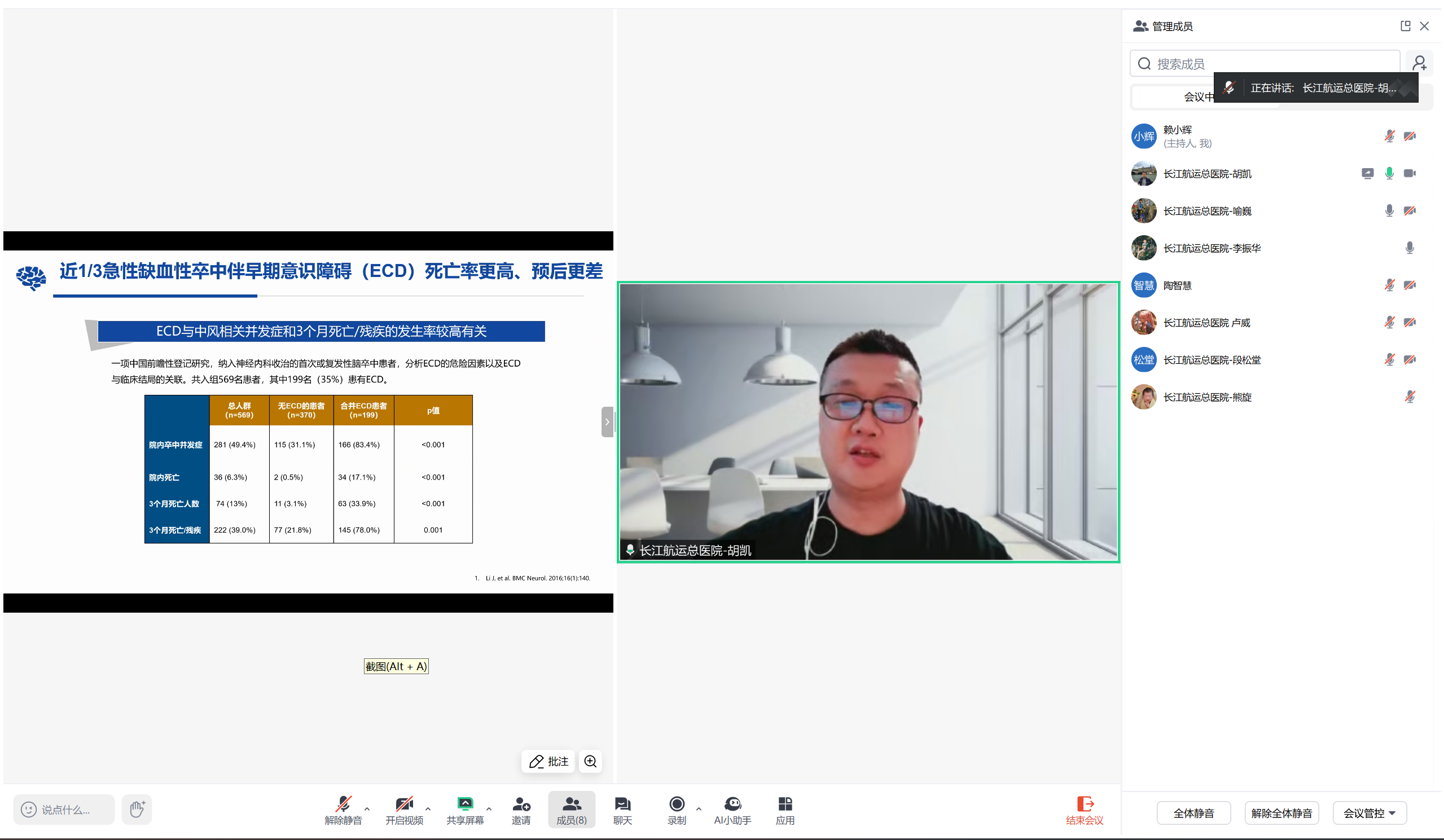Toggle microphone of 长江航运总医院-段松堂

(1389, 359)
